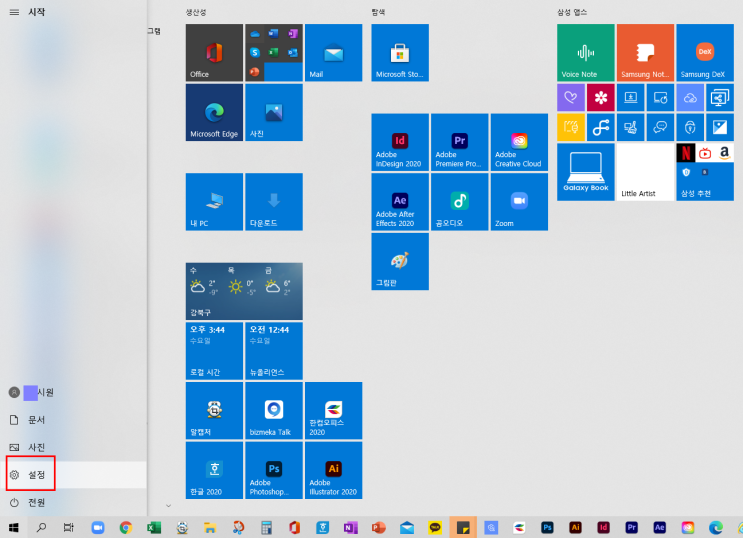The height and width of the screenshot is (538, 743).
Task: Open the 뉴올리언스 clock tile
Action: tap(274, 351)
